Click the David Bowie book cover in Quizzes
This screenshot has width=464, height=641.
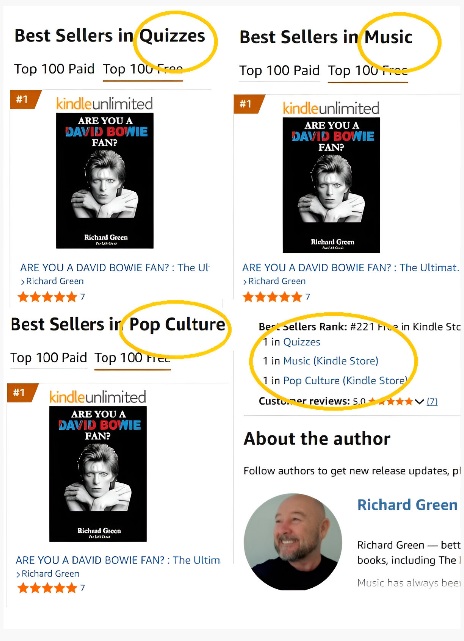click(x=105, y=181)
